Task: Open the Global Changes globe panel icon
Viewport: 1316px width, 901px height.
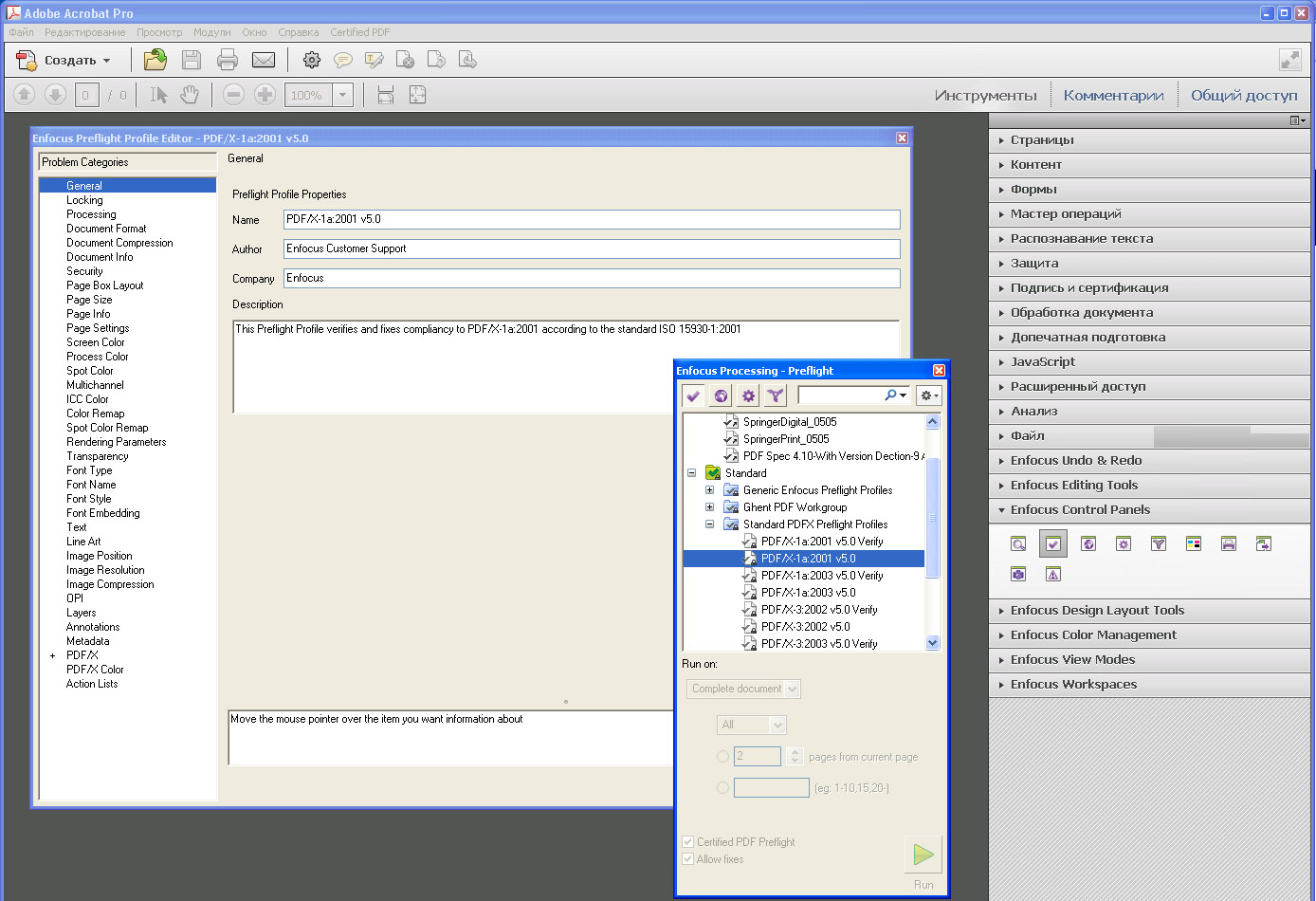Action: click(x=1088, y=543)
